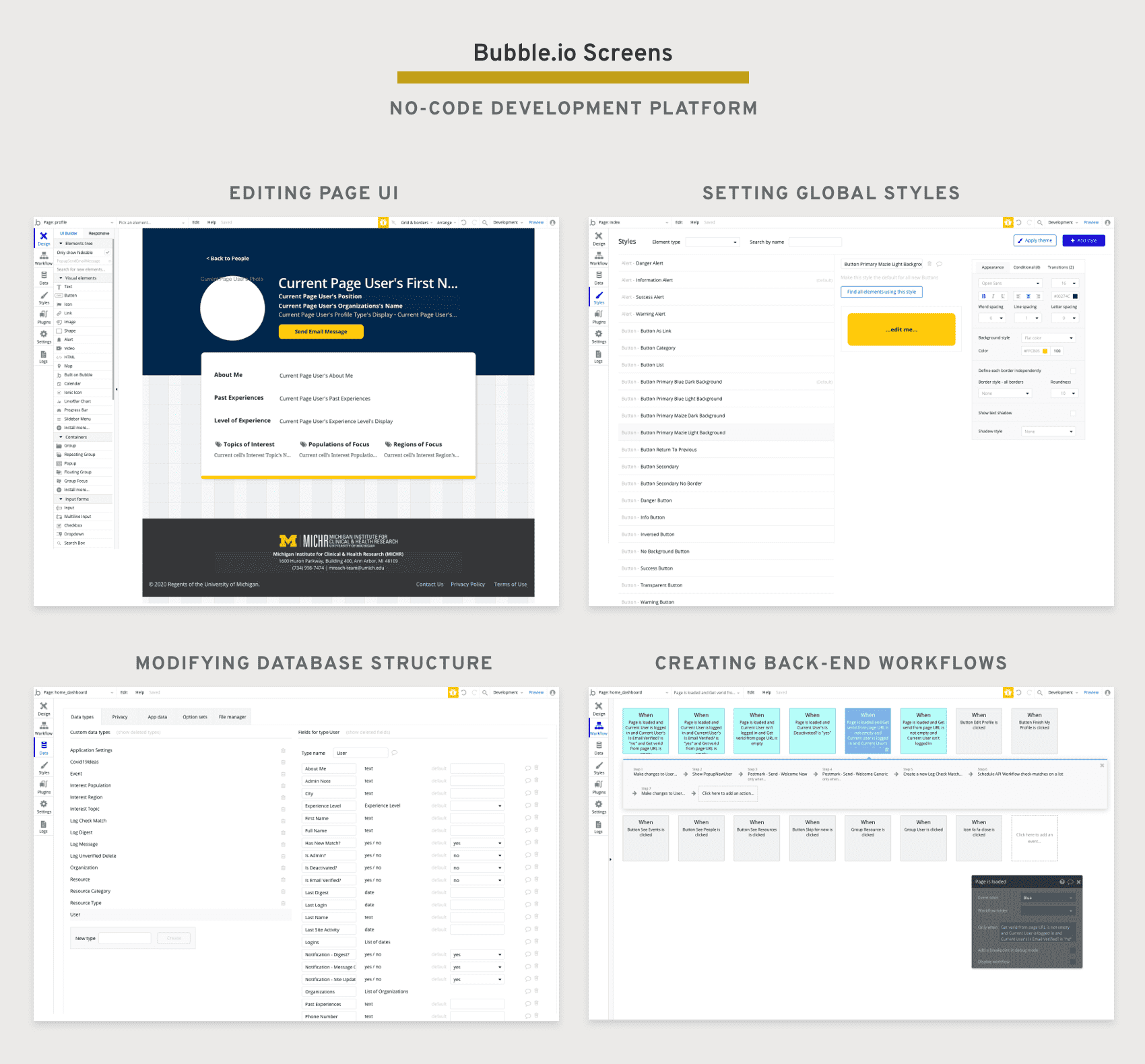1145x1064 pixels.
Task: Open Design tab in Editing Page UI screen
Action: (44, 238)
